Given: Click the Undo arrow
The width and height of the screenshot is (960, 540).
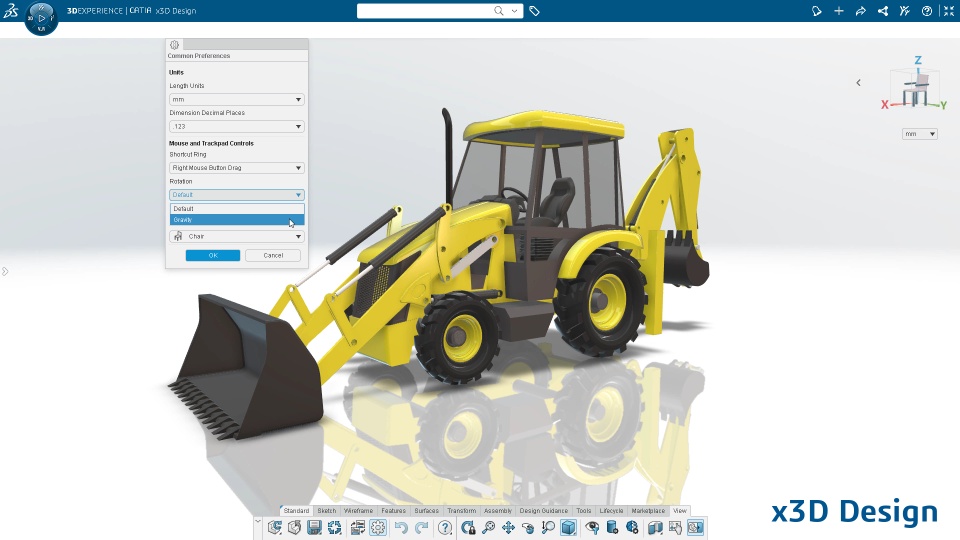Looking at the screenshot, I should point(401,528).
